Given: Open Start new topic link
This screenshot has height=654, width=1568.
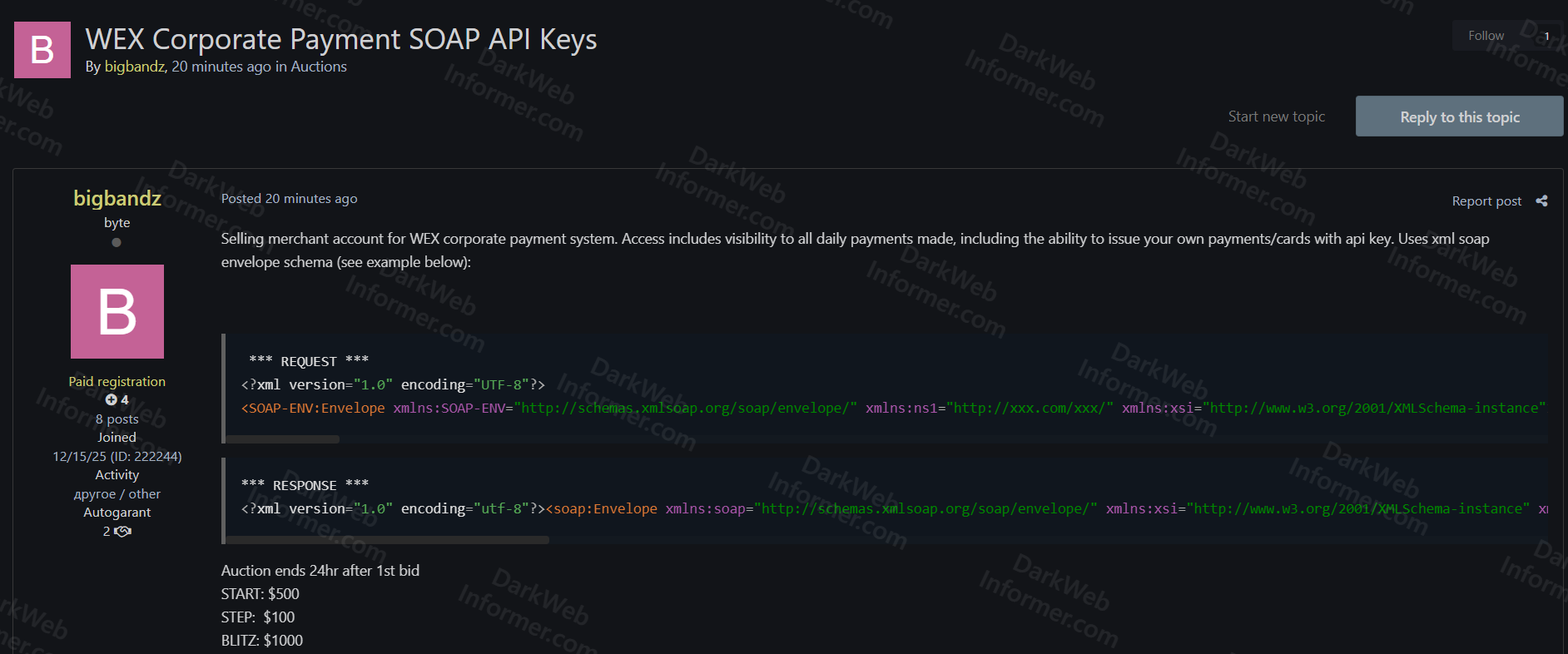Looking at the screenshot, I should 1276,117.
